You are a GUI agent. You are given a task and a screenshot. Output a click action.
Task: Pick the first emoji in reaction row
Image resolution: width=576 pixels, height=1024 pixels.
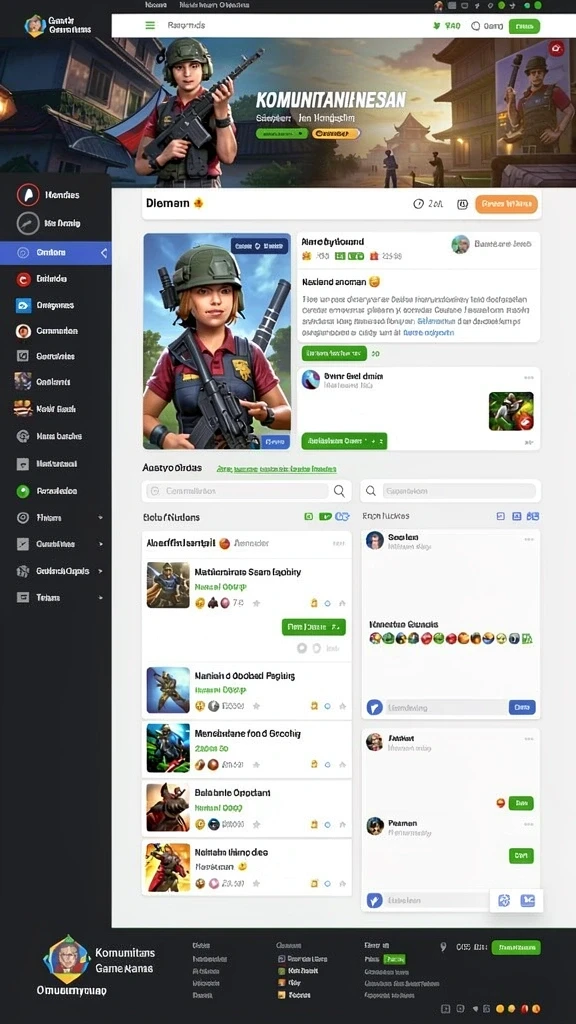[375, 639]
